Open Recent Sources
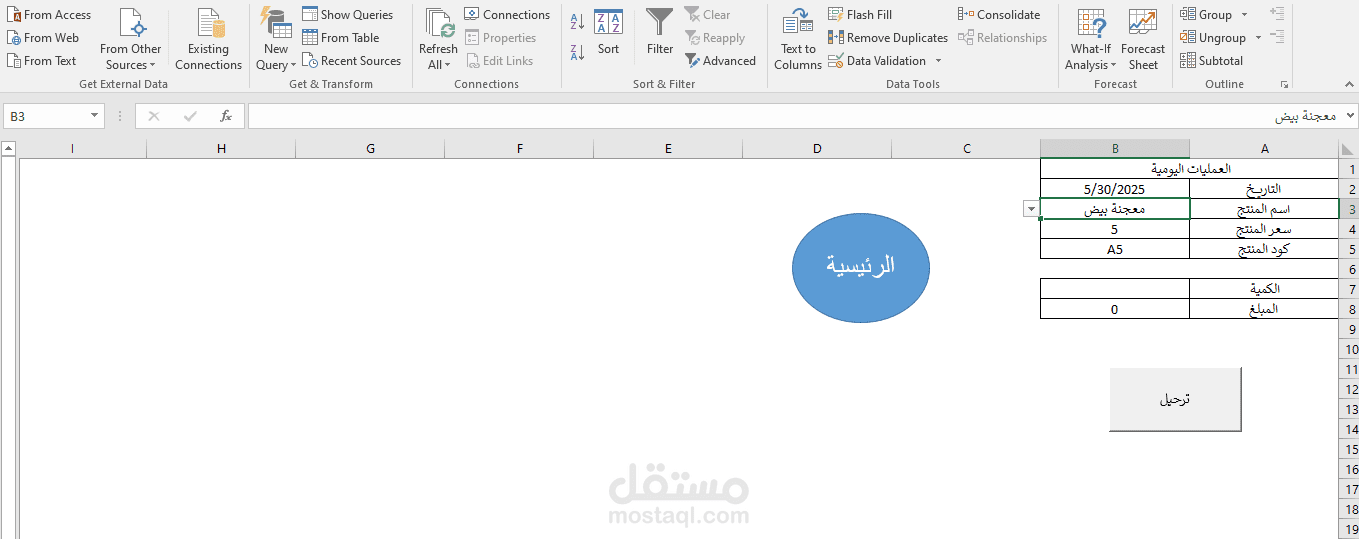This screenshot has width=1359, height=539. [351, 61]
